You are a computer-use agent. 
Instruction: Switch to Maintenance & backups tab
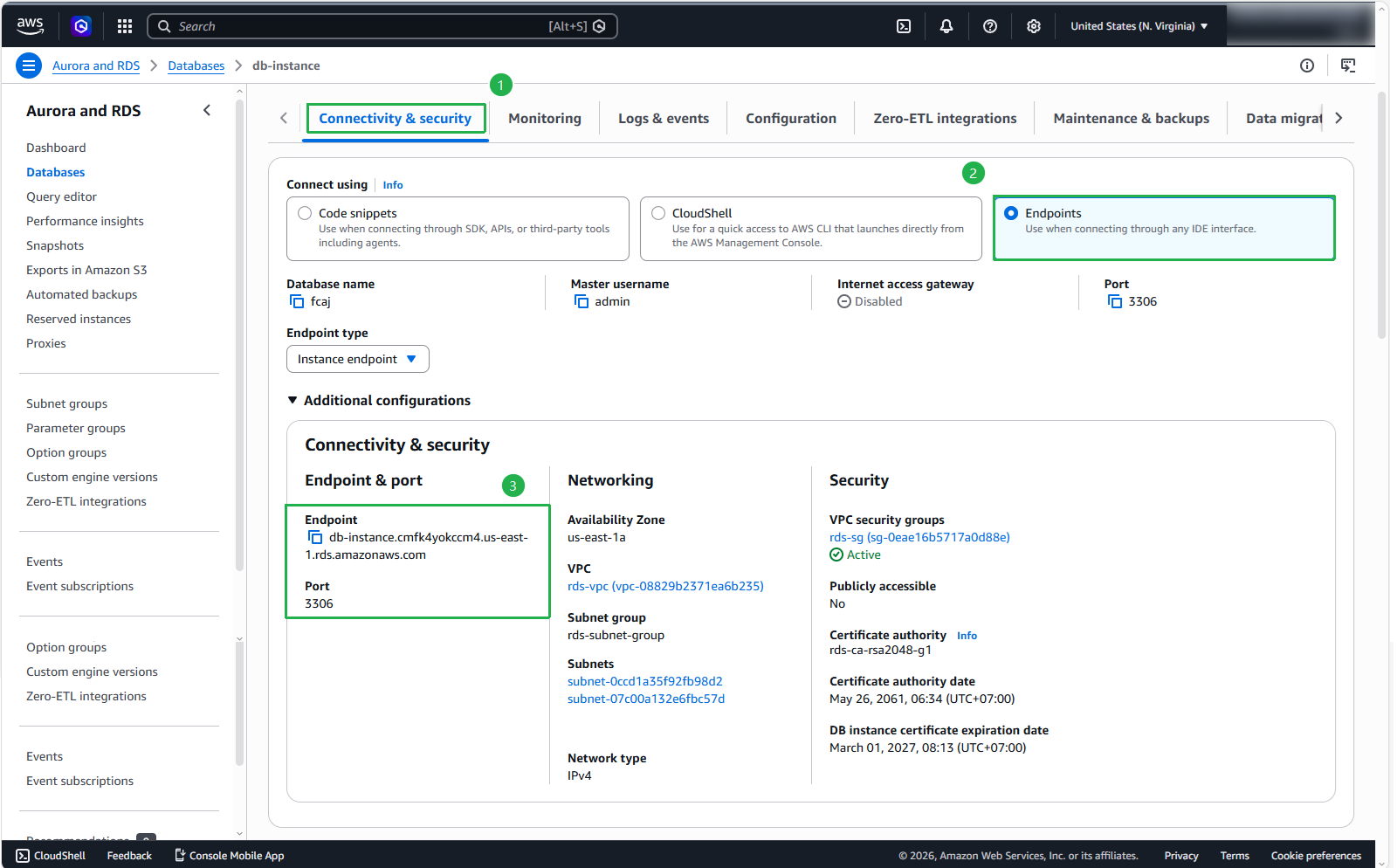click(1132, 119)
